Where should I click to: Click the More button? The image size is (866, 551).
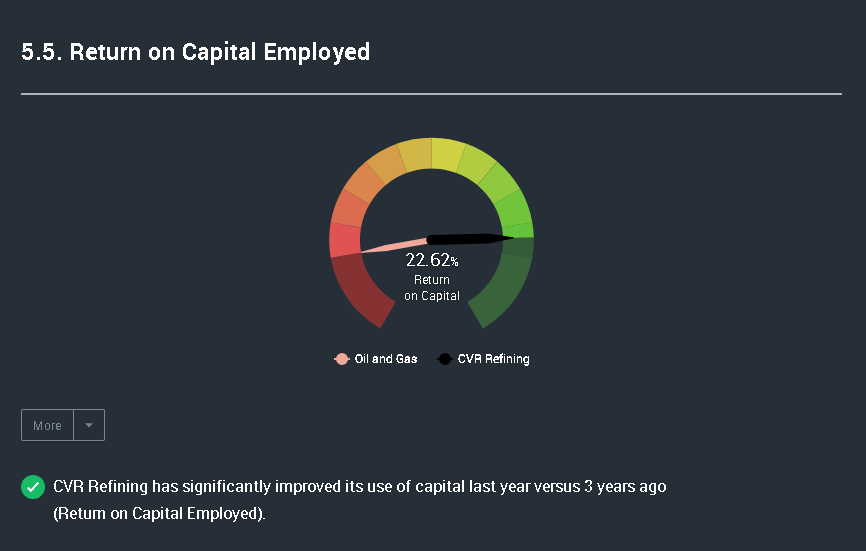click(x=47, y=425)
